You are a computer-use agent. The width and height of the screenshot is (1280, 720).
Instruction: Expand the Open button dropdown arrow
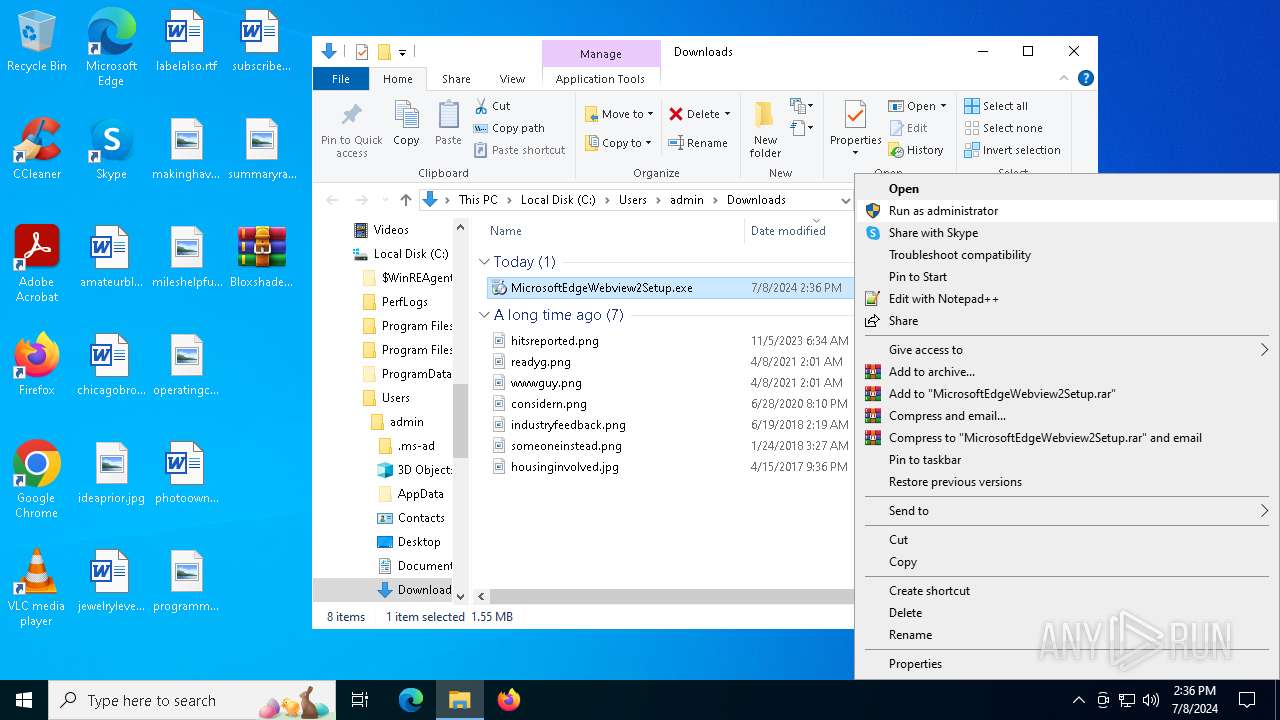[x=943, y=106]
